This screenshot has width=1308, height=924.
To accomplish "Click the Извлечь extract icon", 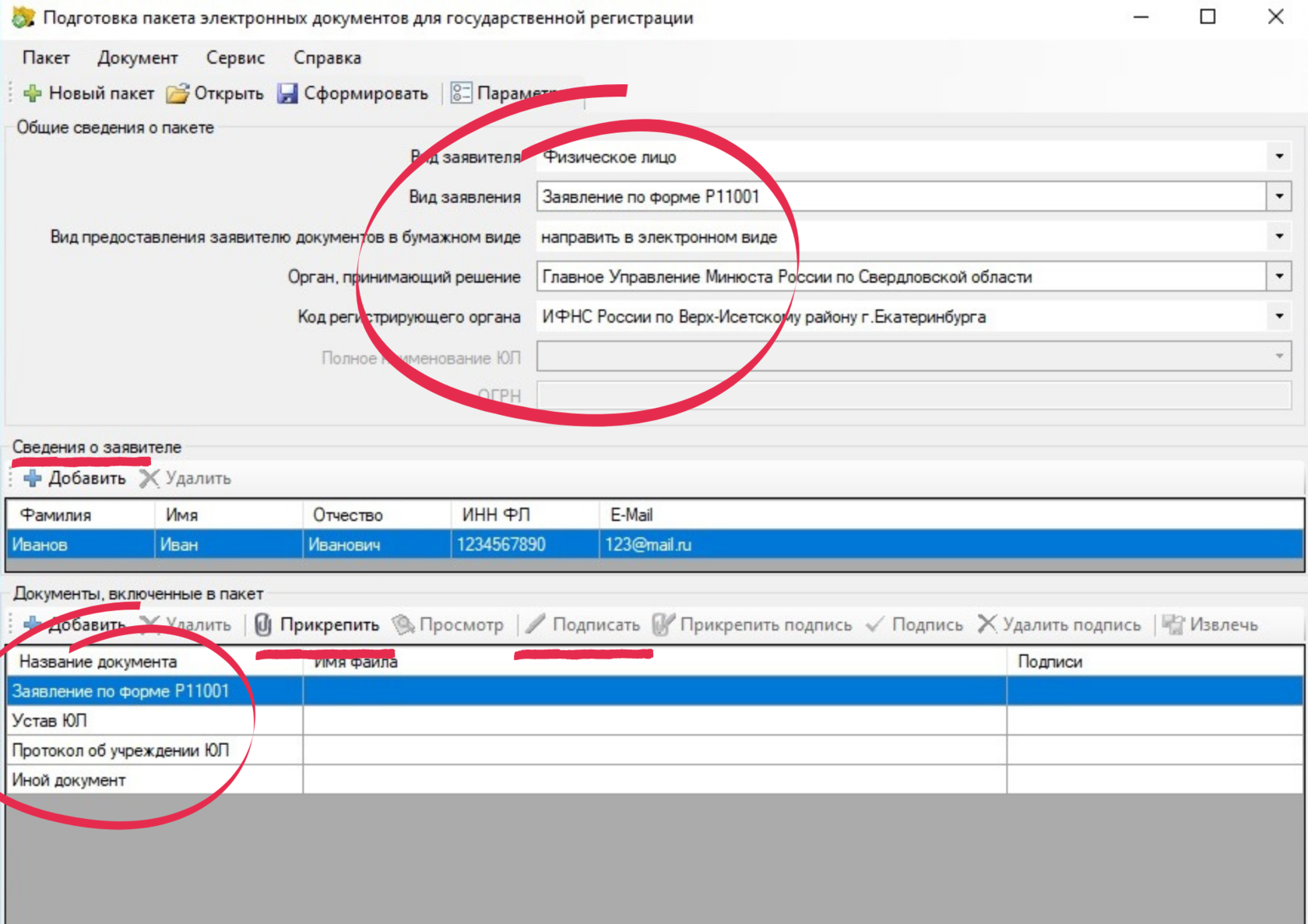I will pos(1173,624).
